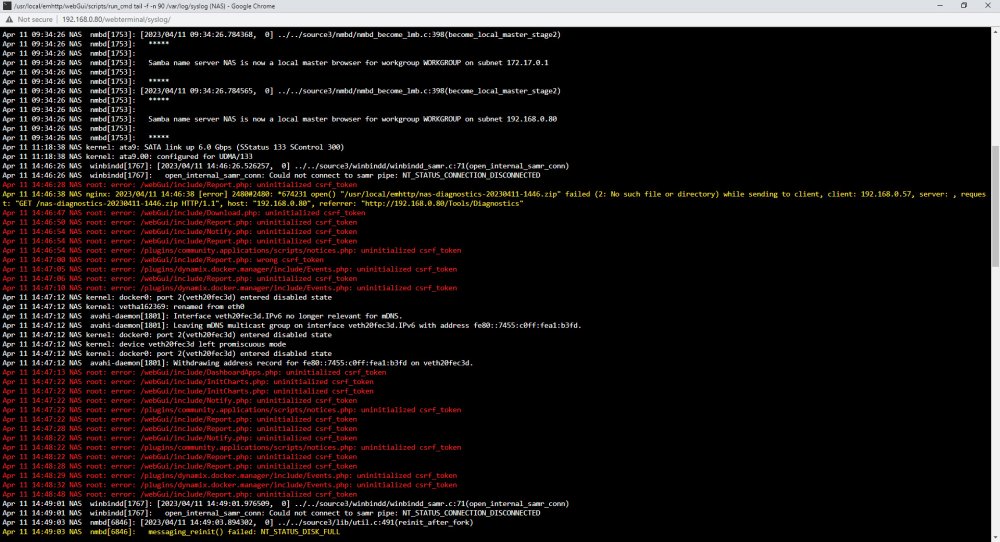Minimize the Chrome syslog window

(x=939, y=6)
